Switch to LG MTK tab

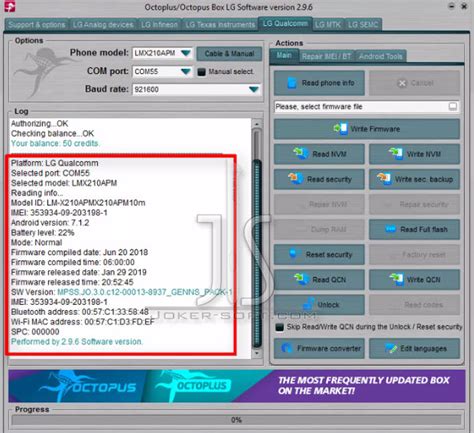point(328,25)
